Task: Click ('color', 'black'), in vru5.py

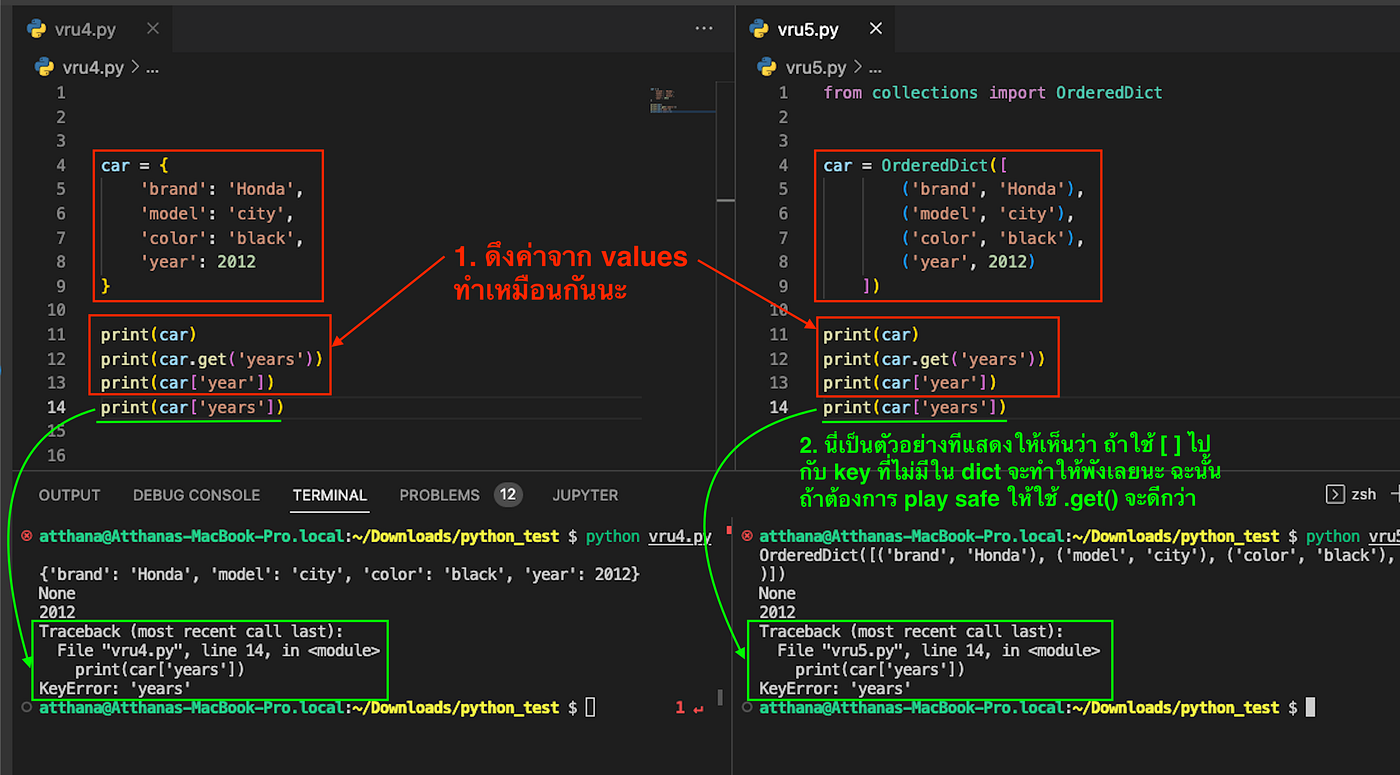Action: (993, 238)
